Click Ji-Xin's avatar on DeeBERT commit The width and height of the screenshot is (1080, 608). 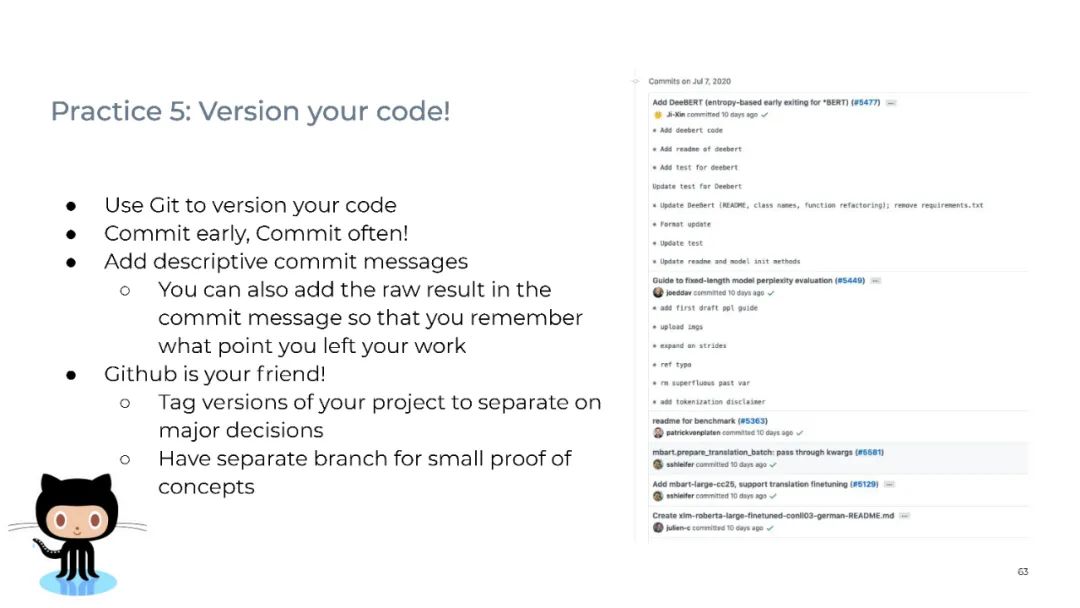[657, 115]
